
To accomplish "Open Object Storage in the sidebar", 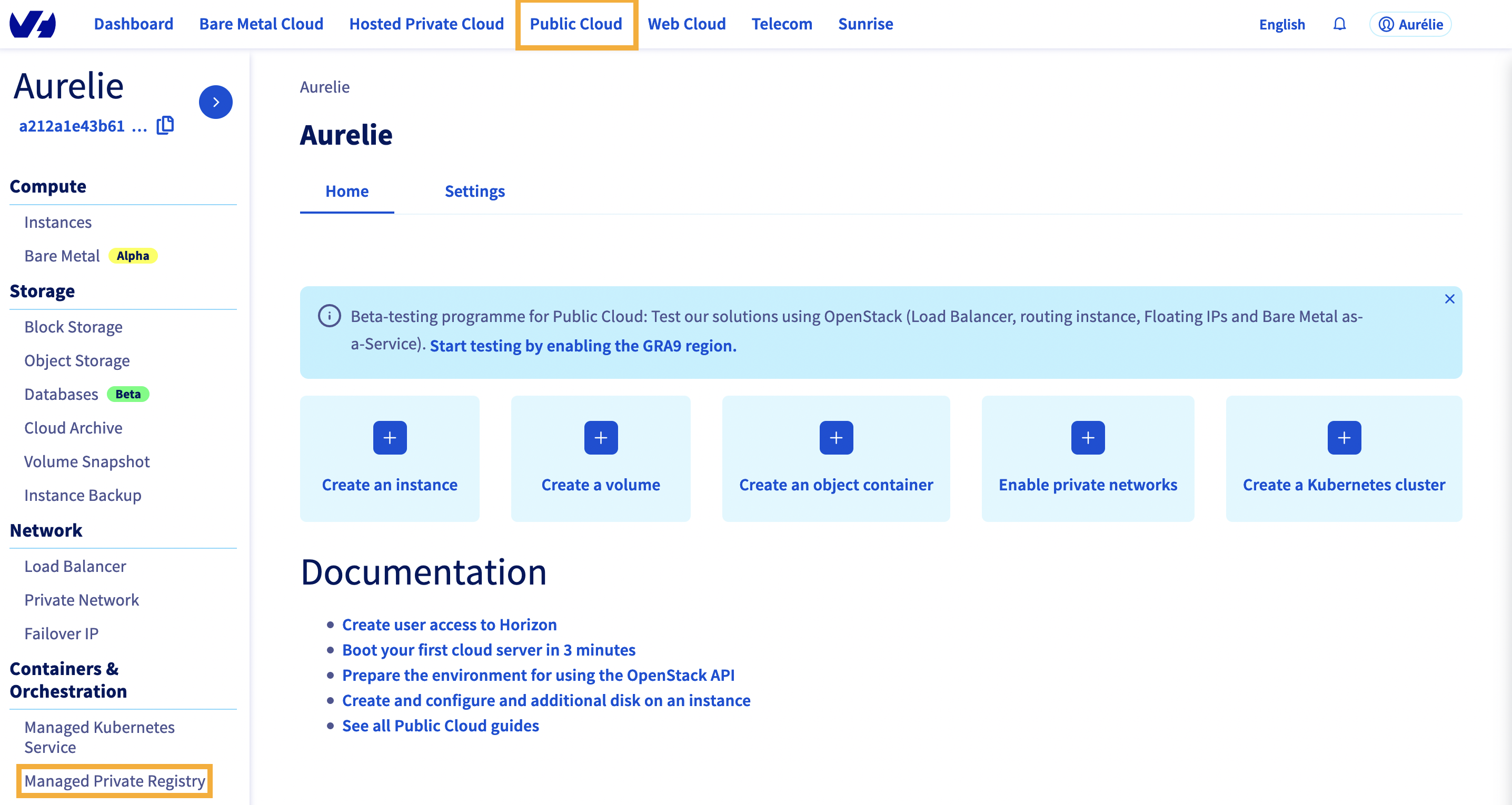I will (x=77, y=360).
